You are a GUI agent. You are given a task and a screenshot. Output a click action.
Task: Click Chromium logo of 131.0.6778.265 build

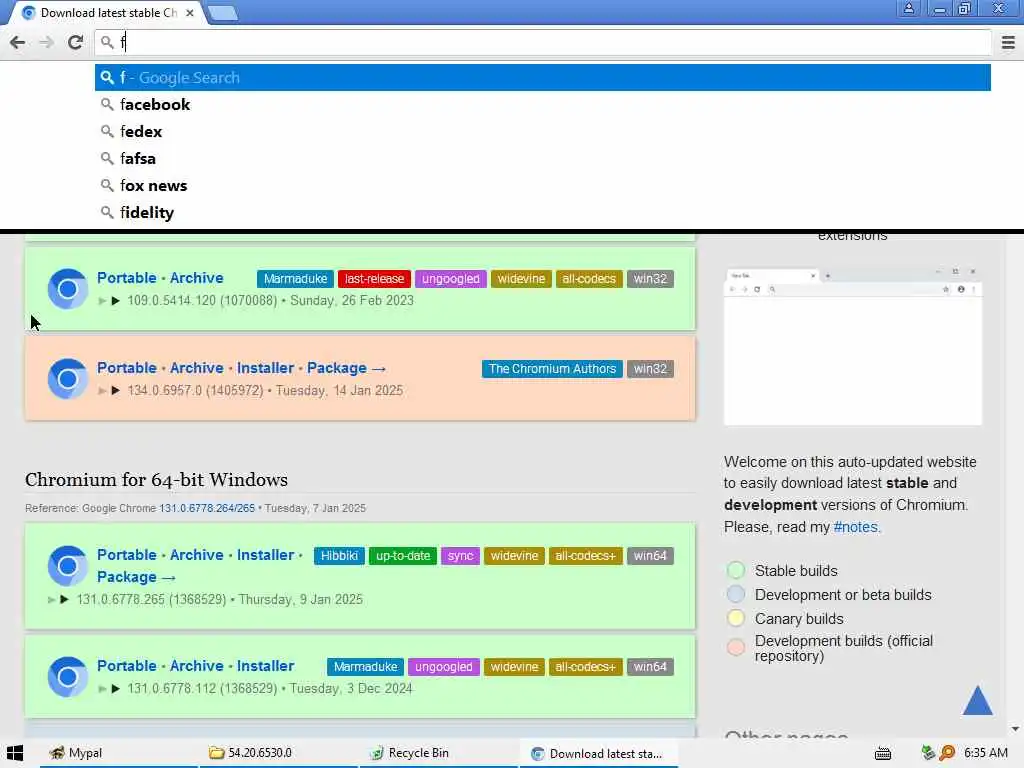[67, 566]
